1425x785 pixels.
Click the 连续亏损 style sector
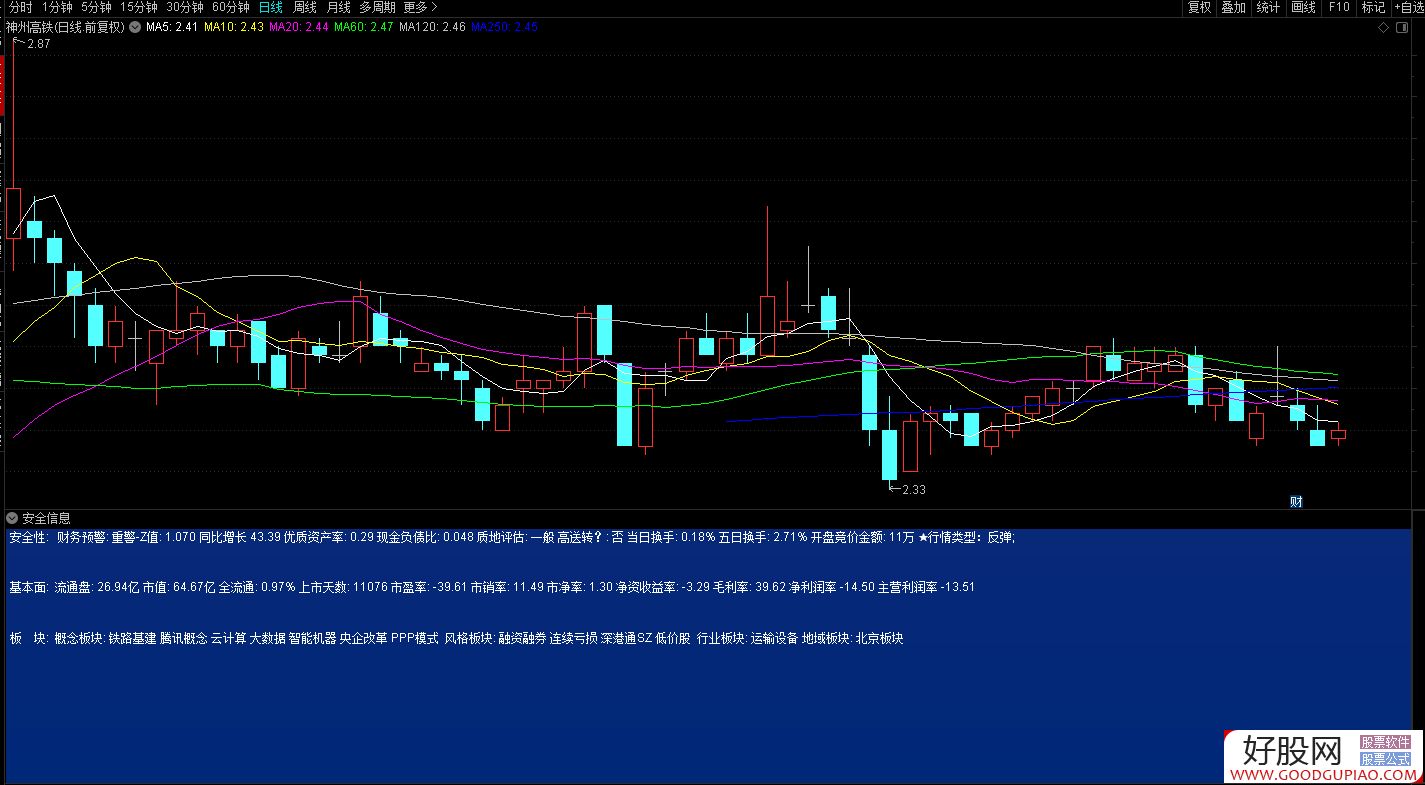coord(574,638)
